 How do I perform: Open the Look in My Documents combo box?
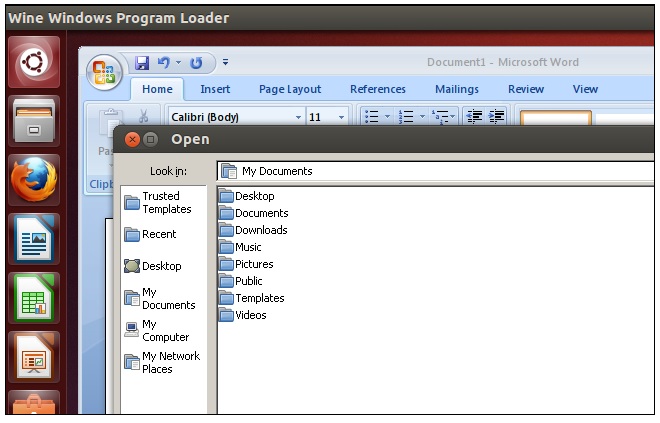coord(436,171)
